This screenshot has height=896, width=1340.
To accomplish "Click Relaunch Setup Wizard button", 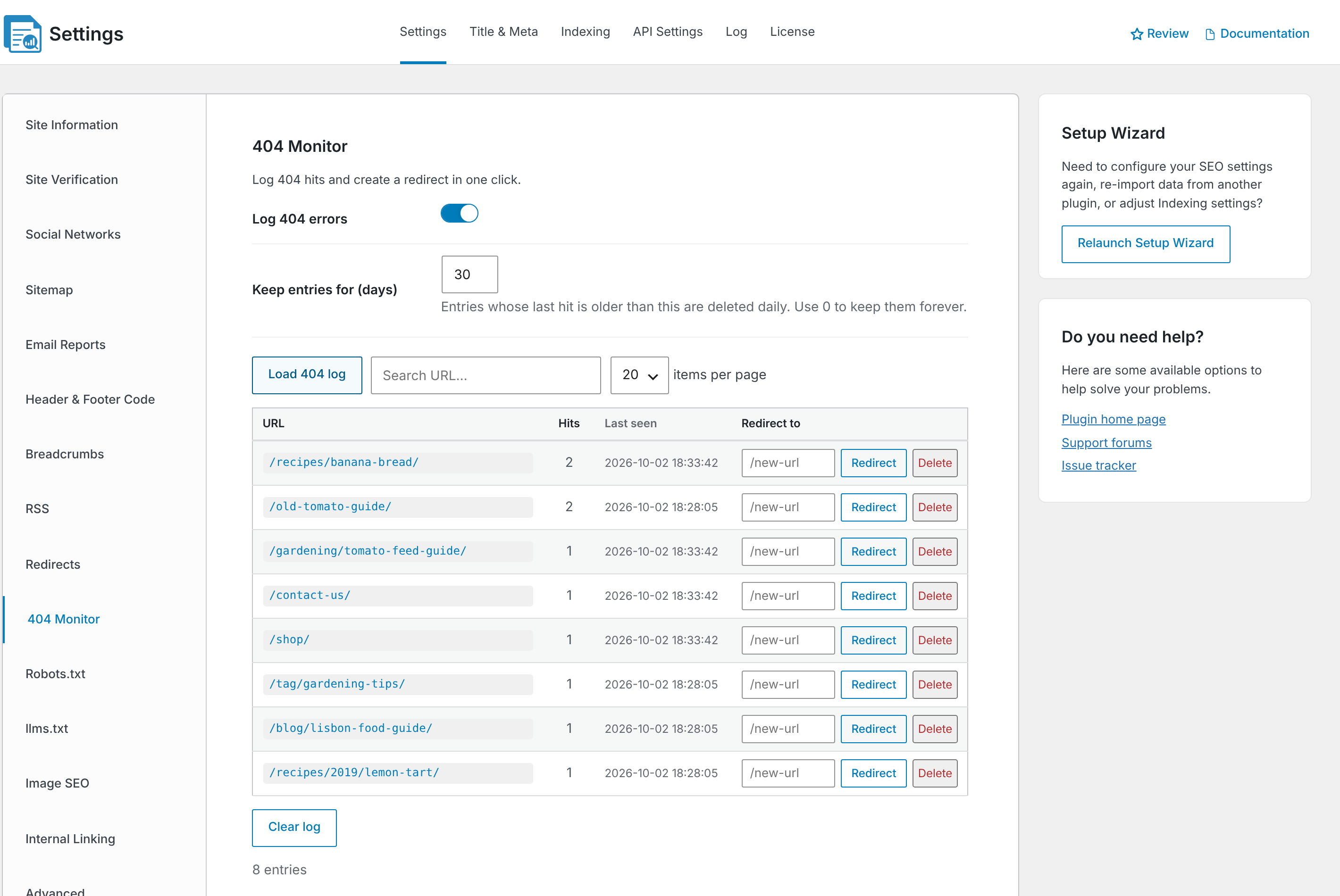I will (x=1145, y=243).
